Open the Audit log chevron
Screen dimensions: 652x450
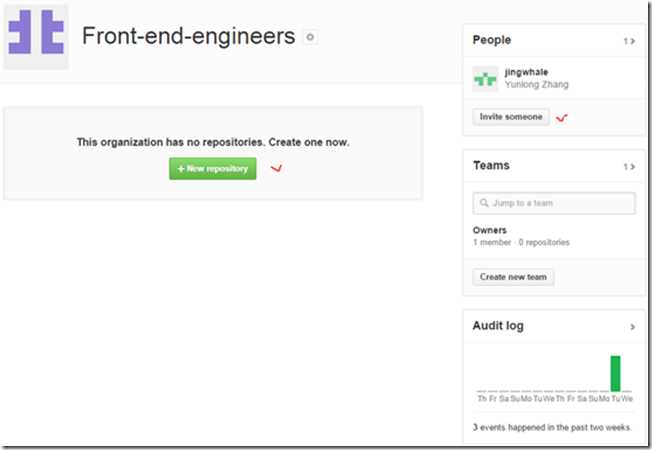(632, 327)
